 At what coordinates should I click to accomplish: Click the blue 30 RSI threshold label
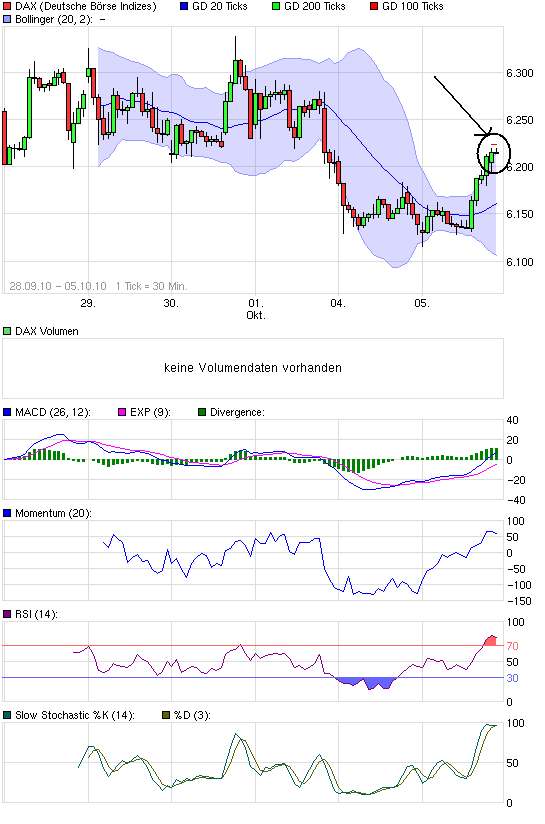[512, 678]
